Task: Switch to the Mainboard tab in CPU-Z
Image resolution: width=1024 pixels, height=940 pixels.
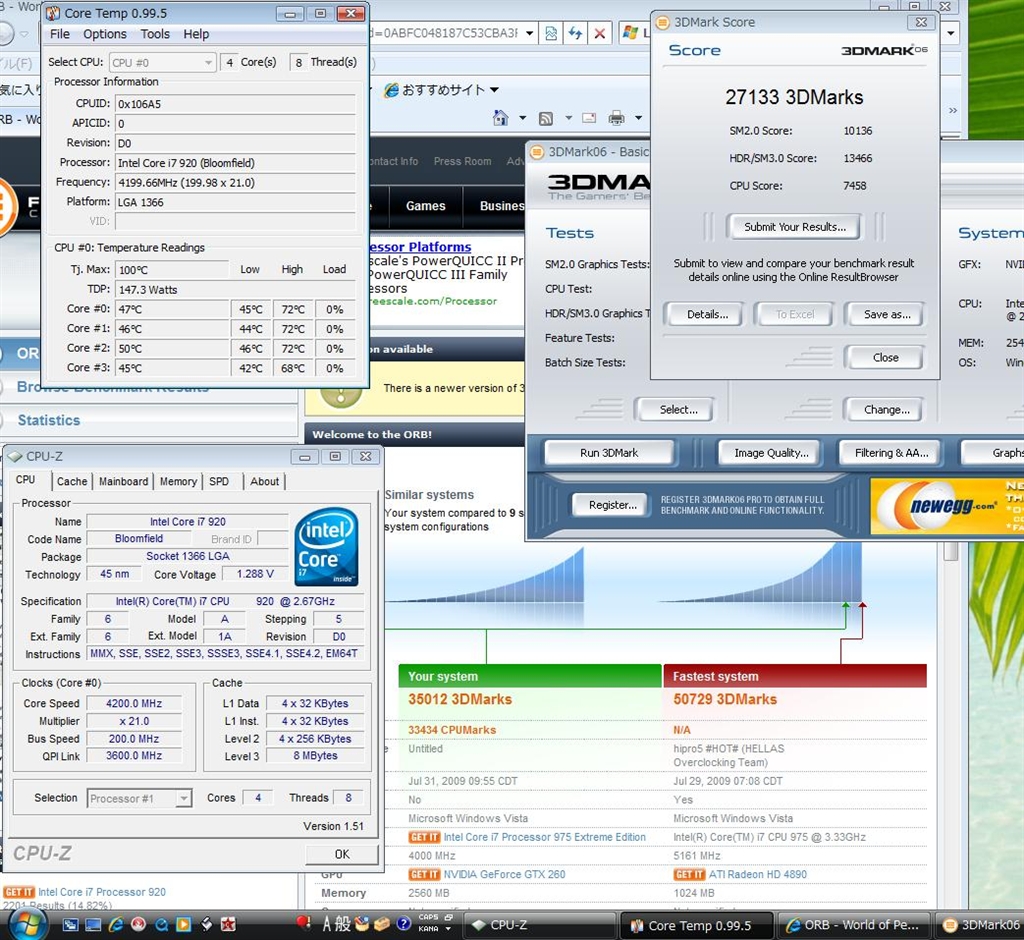Action: click(123, 481)
